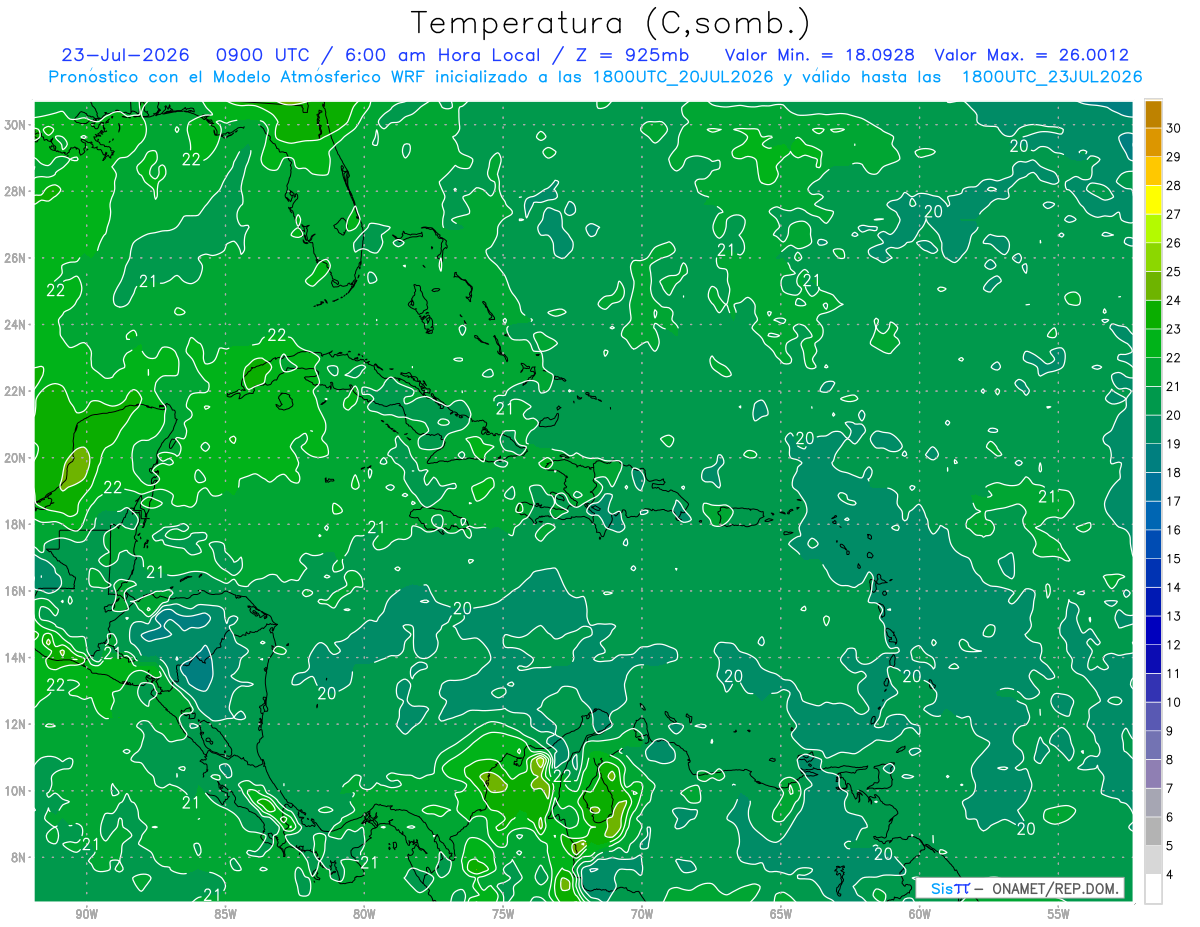Click "Modelo Atmósferico WRF" in the subtitle

pos(321,77)
